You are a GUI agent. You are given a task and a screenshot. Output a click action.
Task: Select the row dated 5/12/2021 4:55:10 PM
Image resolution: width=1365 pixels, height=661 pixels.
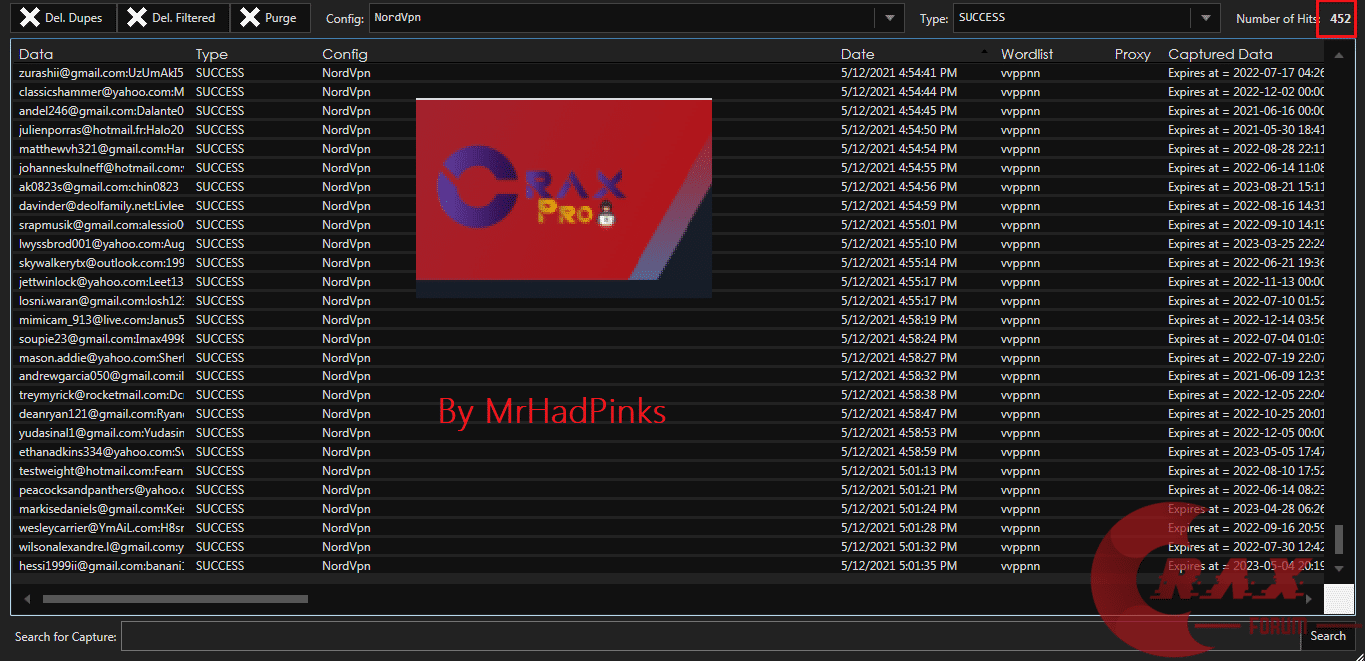pyautogui.click(x=668, y=244)
